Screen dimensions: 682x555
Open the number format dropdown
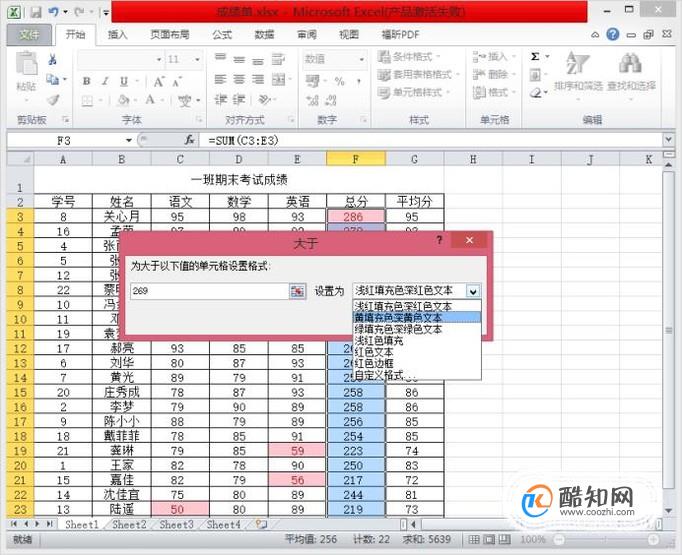[361, 60]
